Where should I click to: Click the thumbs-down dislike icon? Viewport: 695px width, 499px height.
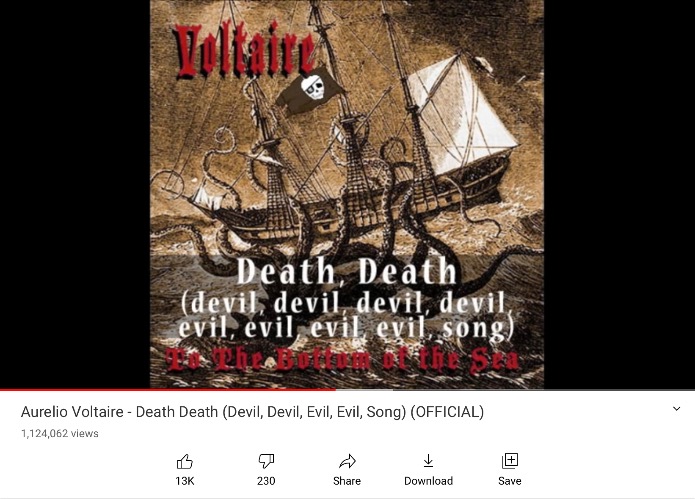point(266,461)
